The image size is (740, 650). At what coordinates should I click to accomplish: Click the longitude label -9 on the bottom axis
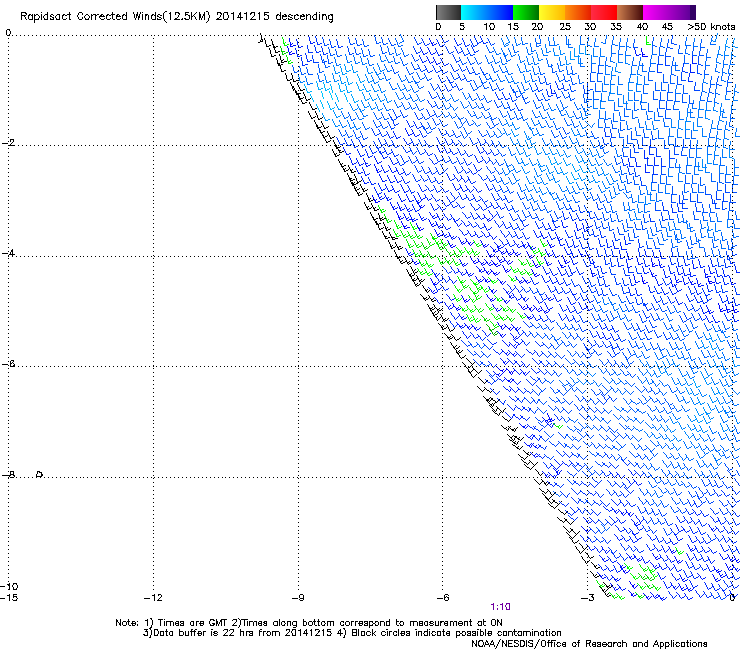298,598
